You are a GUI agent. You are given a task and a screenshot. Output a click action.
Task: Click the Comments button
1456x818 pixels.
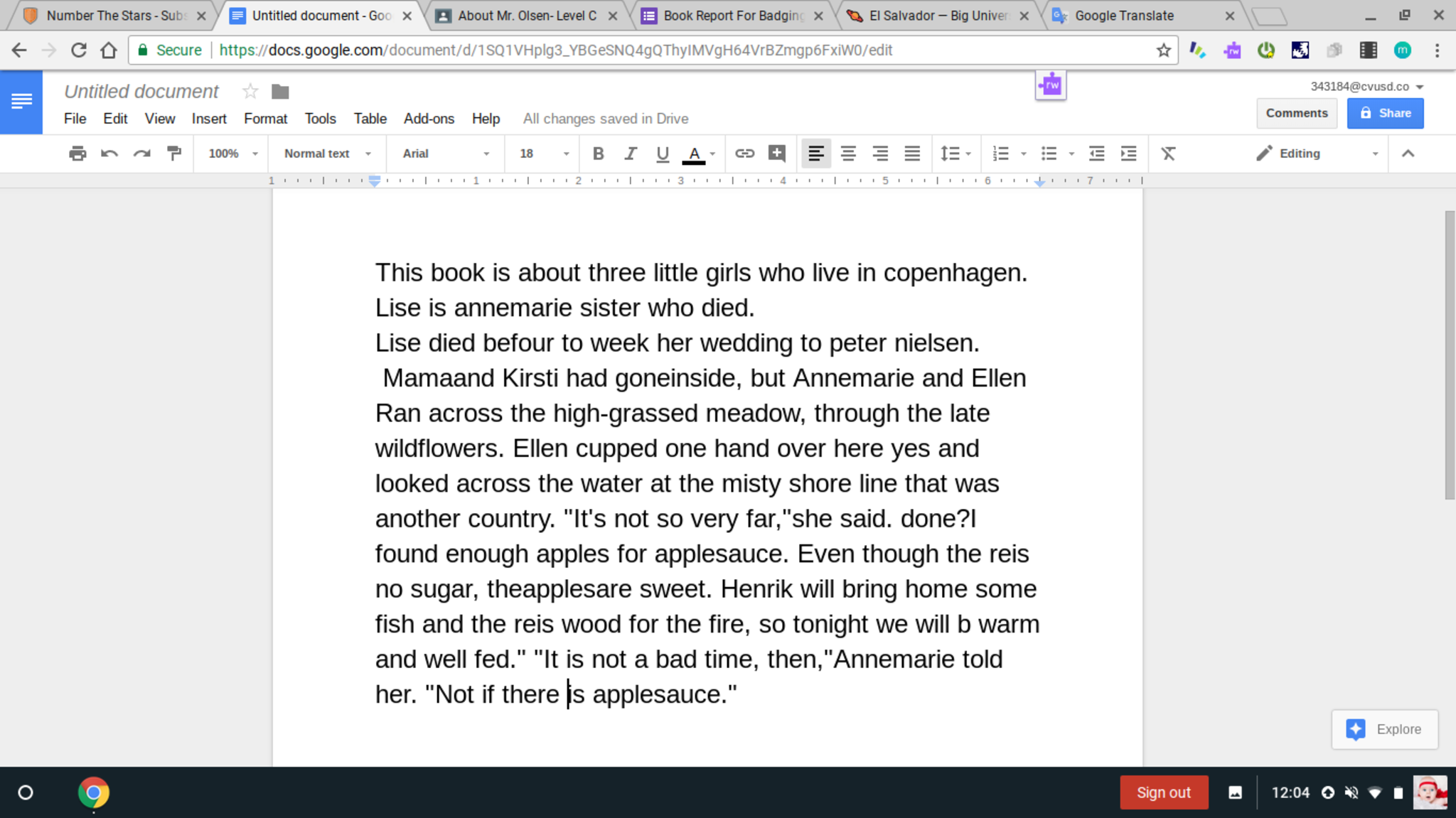pyautogui.click(x=1296, y=113)
